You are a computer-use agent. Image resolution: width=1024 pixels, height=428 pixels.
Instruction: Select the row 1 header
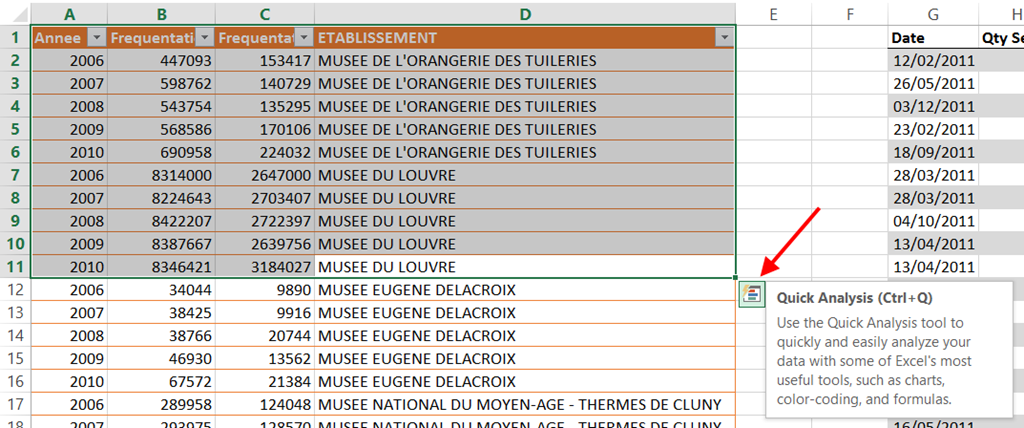click(x=15, y=38)
